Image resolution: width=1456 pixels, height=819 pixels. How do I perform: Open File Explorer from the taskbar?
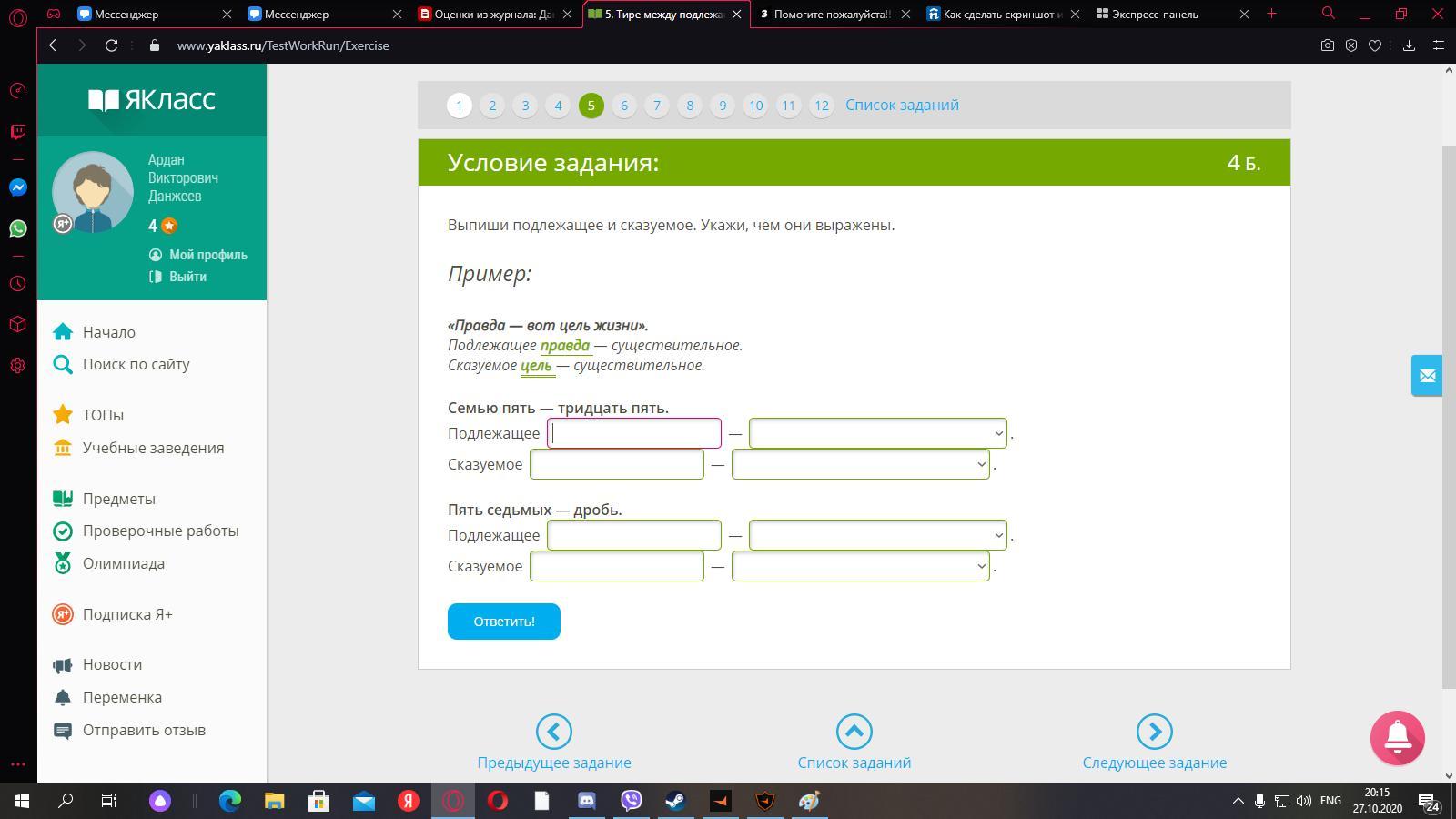[x=274, y=801]
